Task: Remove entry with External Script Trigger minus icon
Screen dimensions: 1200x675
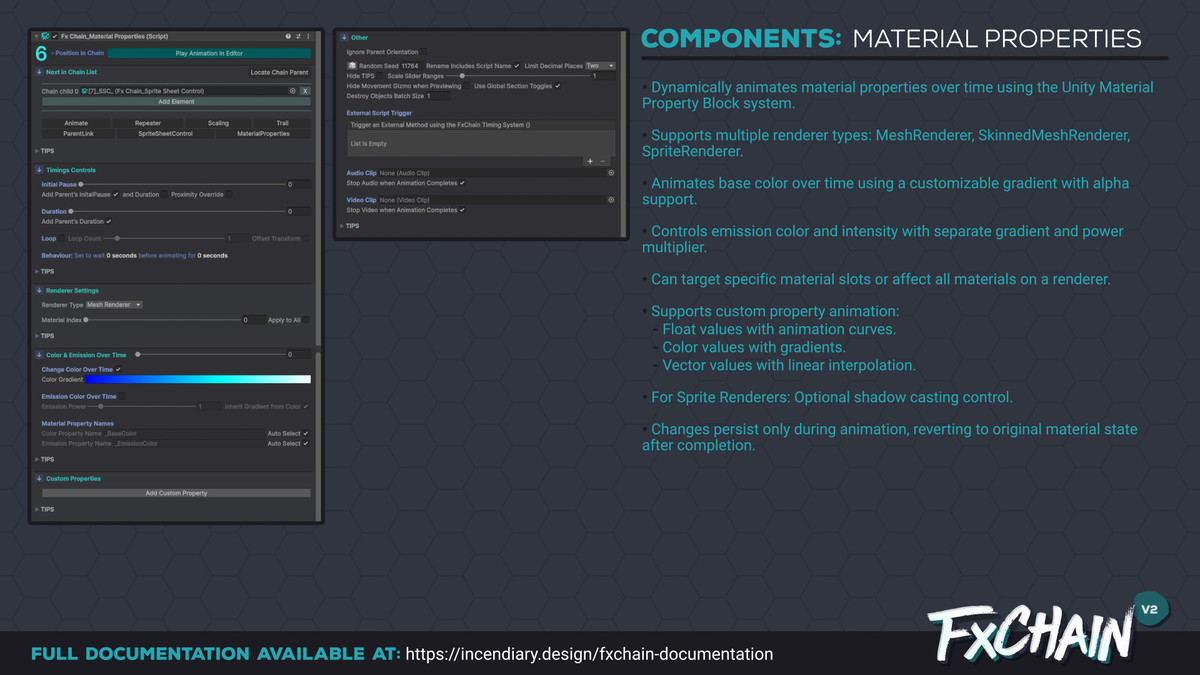Action: pos(602,161)
